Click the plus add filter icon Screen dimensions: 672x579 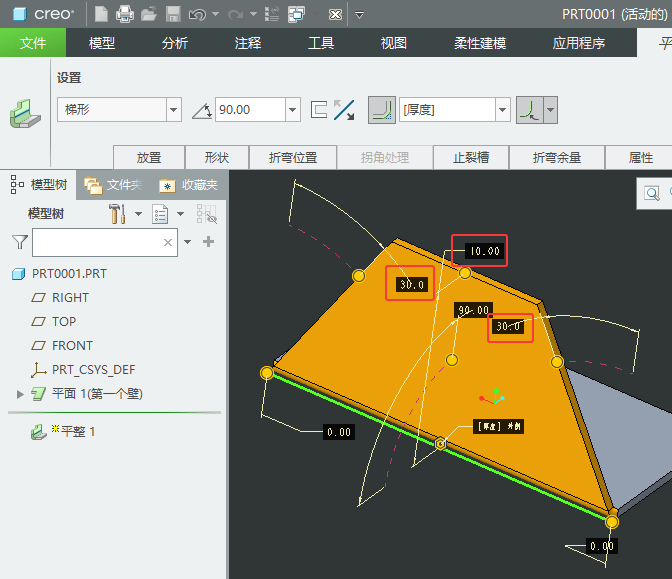point(208,242)
